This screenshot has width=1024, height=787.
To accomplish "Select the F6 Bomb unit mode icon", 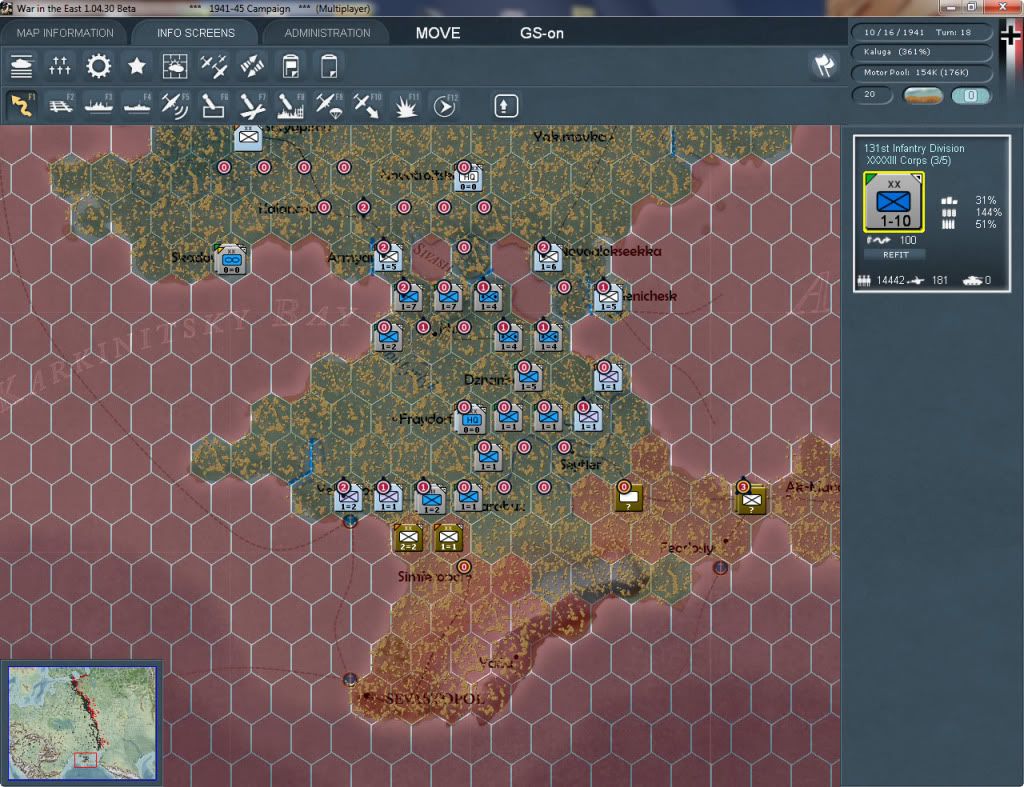I will click(x=214, y=106).
